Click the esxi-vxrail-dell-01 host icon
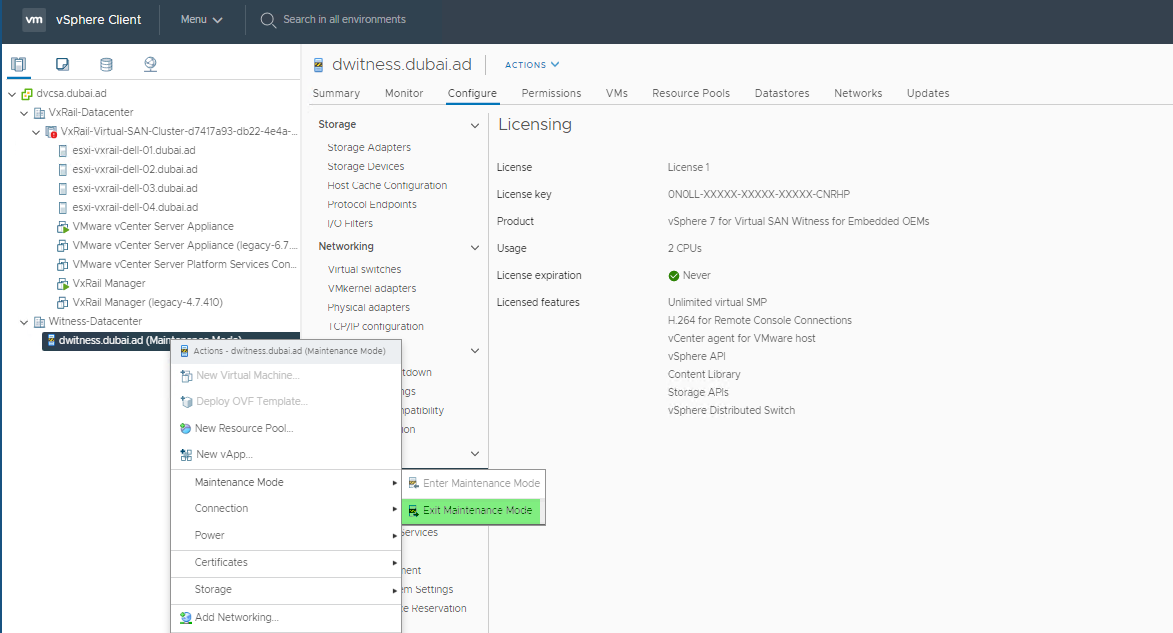Viewport: 1173px width, 633px height. (x=63, y=150)
